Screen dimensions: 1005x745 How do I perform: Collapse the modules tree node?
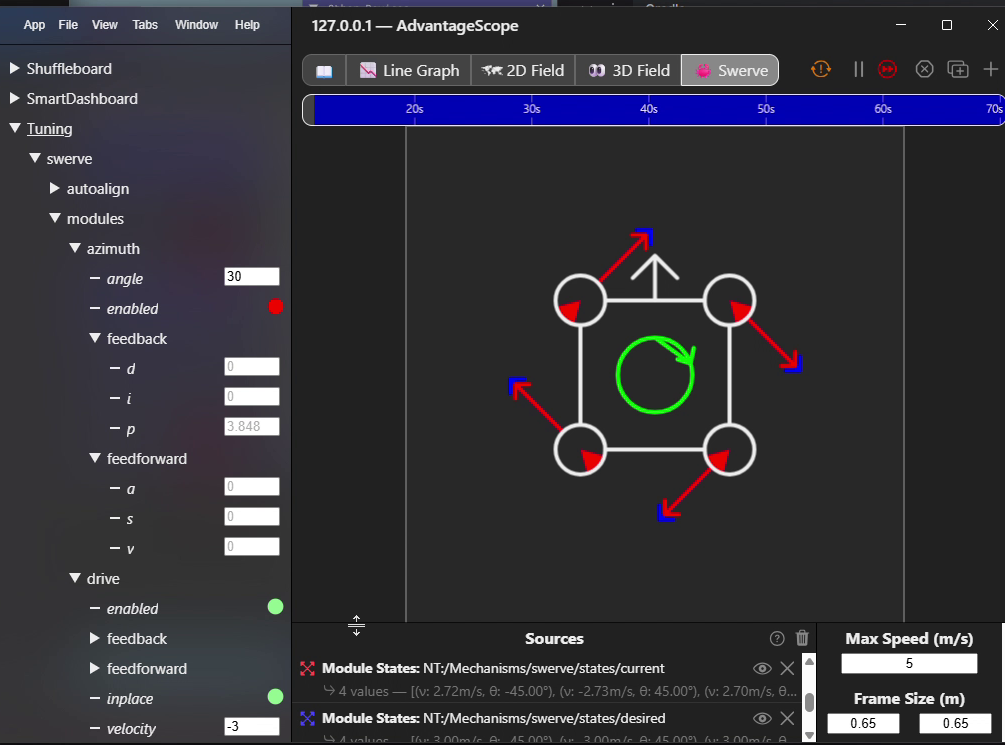click(x=55, y=218)
